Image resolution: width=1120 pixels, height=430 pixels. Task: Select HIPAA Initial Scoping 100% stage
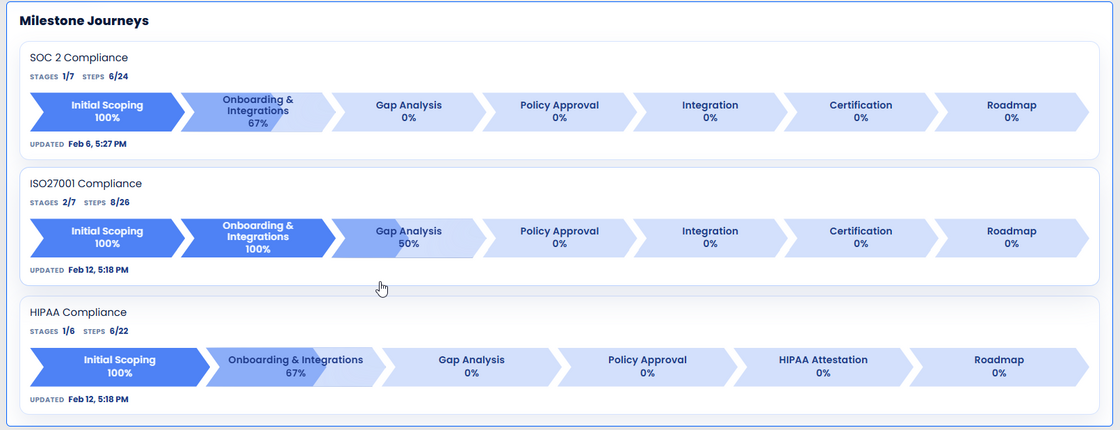coord(119,366)
